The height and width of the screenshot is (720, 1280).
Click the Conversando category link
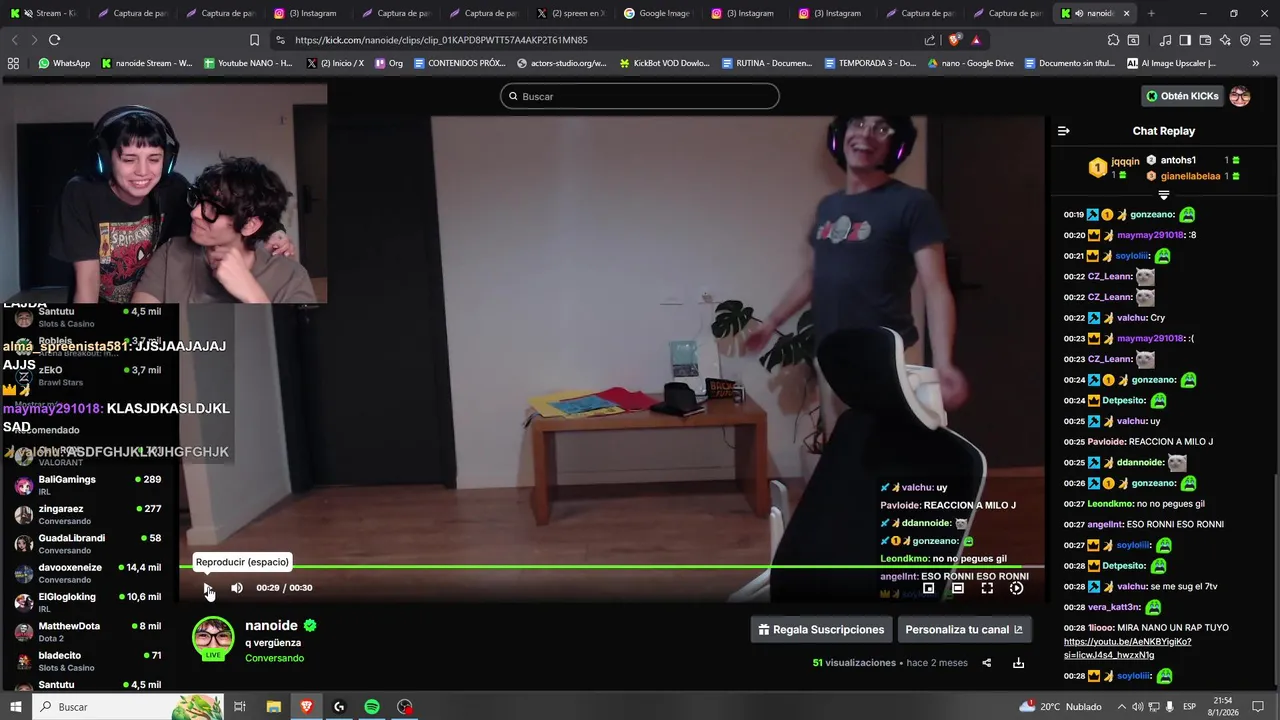point(274,658)
